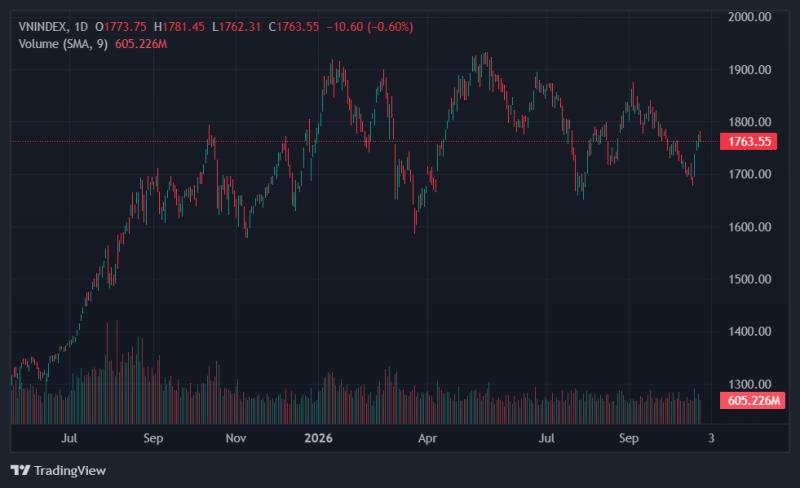Viewport: 800px width, 488px height.
Task: Select the 1800.00 price axis label
Action: [x=749, y=122]
